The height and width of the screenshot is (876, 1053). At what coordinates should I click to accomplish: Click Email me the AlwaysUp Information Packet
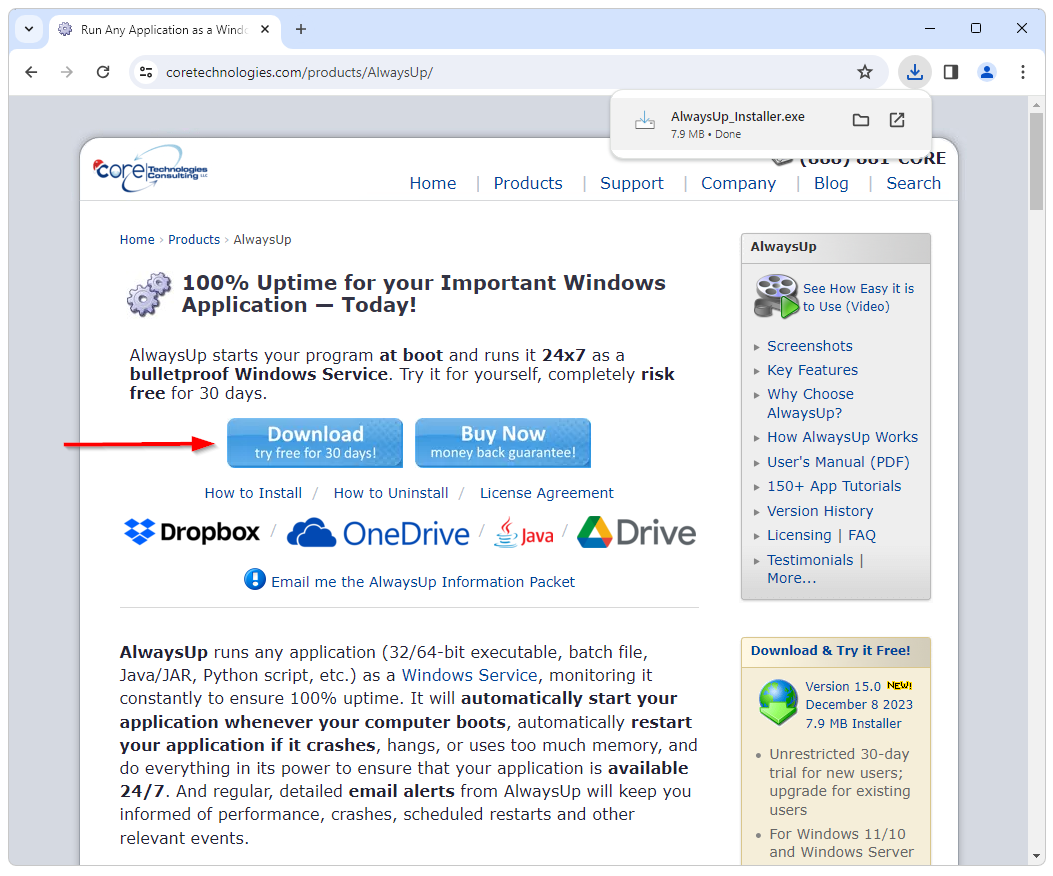click(x=423, y=582)
